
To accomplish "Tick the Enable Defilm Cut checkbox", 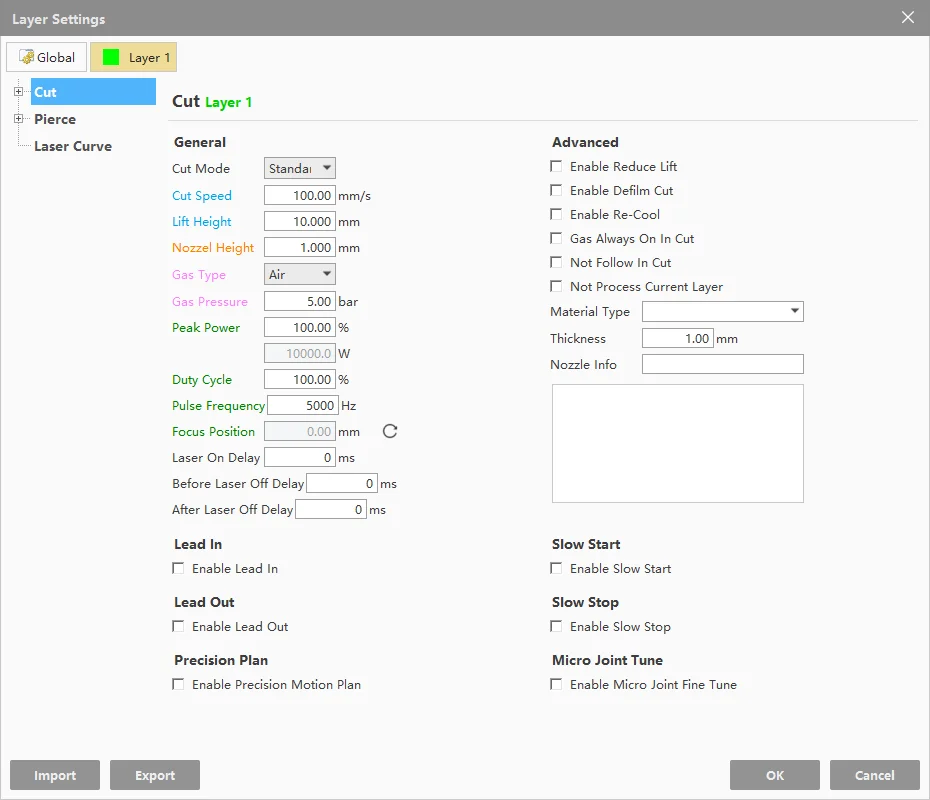I will coord(557,191).
